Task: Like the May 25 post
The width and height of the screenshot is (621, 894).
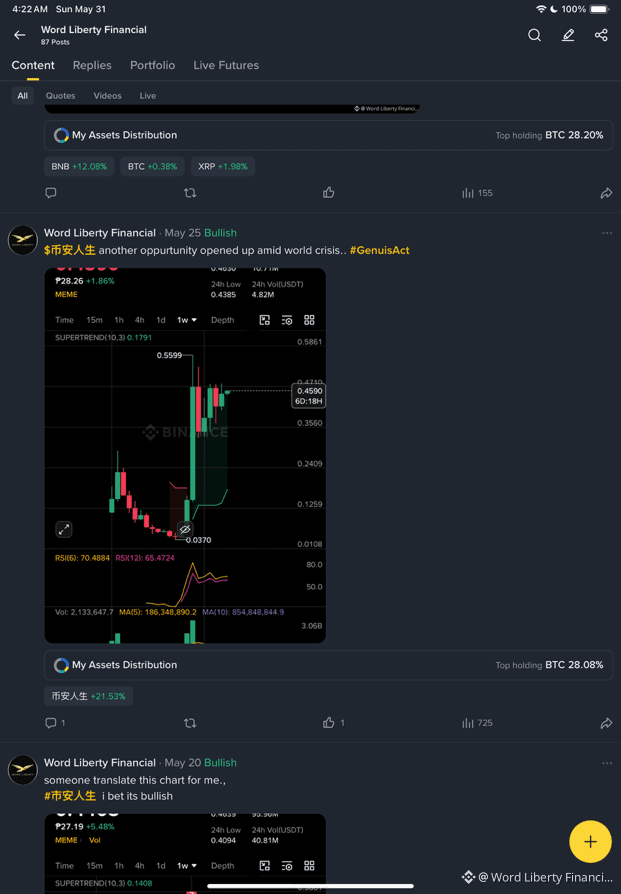Action: (x=334, y=722)
